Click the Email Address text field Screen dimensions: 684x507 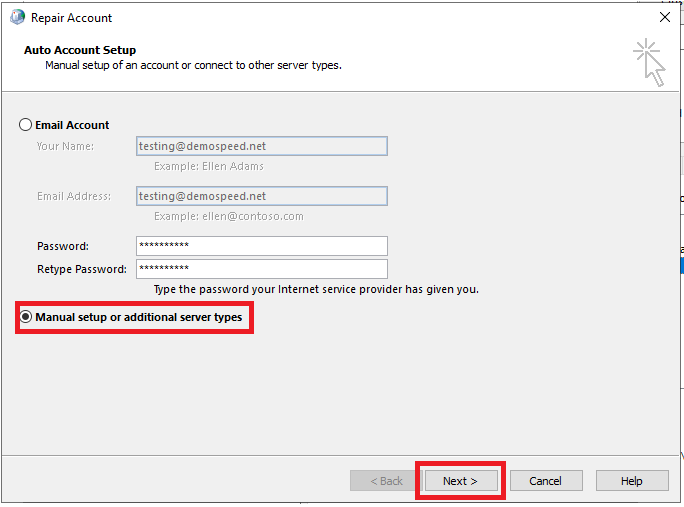pyautogui.click(x=261, y=196)
